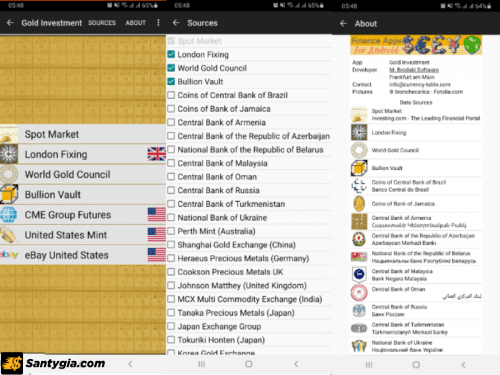Open eBay United States list entry
Screen dimensions: 500x375
coord(83,255)
